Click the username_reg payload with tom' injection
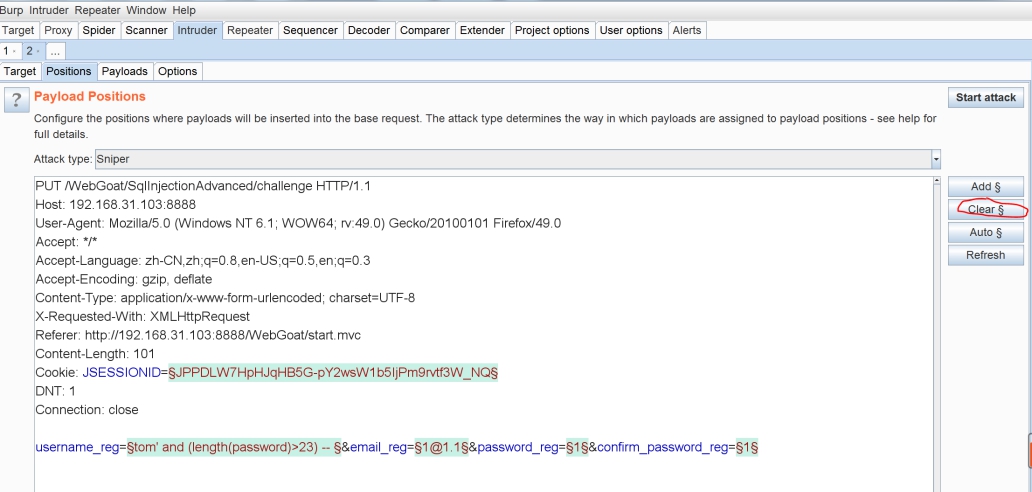This screenshot has height=492, width=1032. [234, 447]
